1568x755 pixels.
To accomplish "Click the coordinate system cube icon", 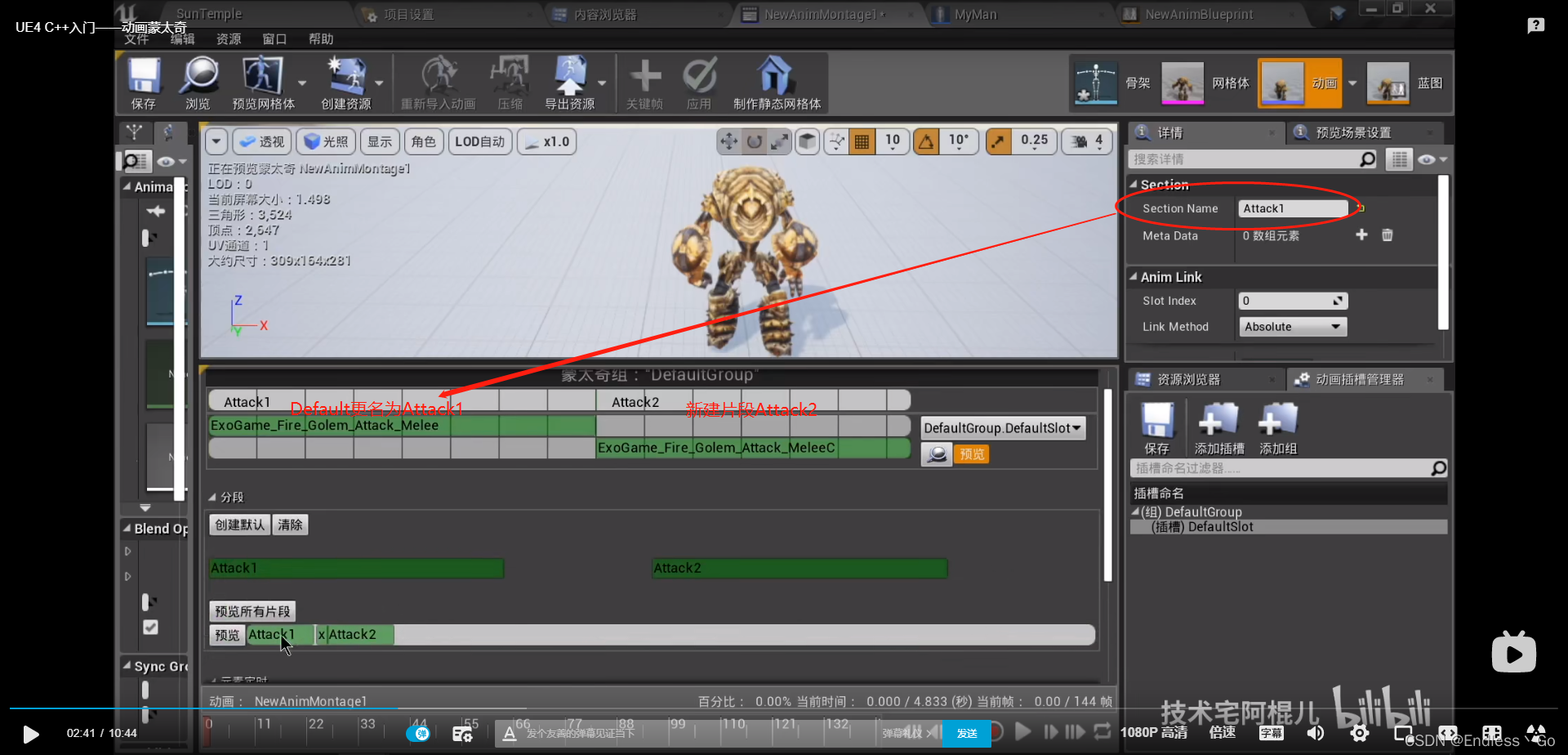I will 808,141.
